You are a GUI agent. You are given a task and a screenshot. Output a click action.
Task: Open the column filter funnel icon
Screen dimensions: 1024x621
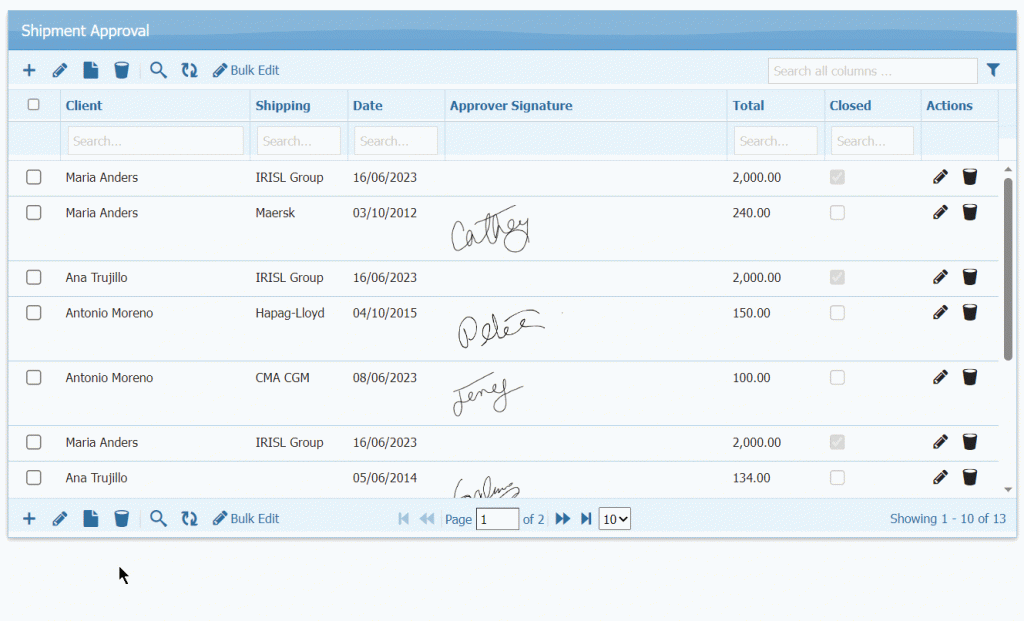tap(993, 70)
